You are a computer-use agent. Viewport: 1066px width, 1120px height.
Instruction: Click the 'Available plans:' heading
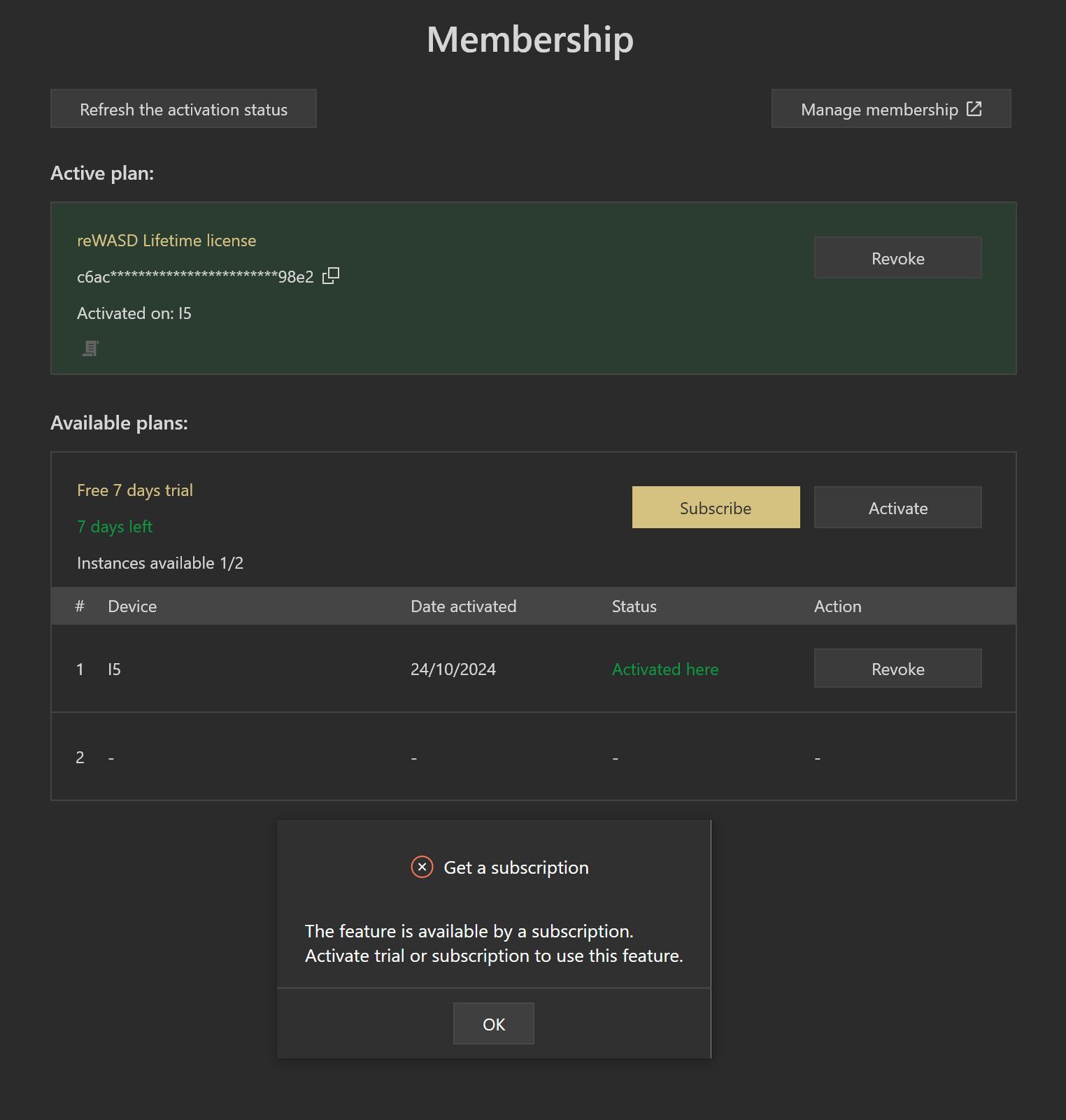click(x=119, y=423)
